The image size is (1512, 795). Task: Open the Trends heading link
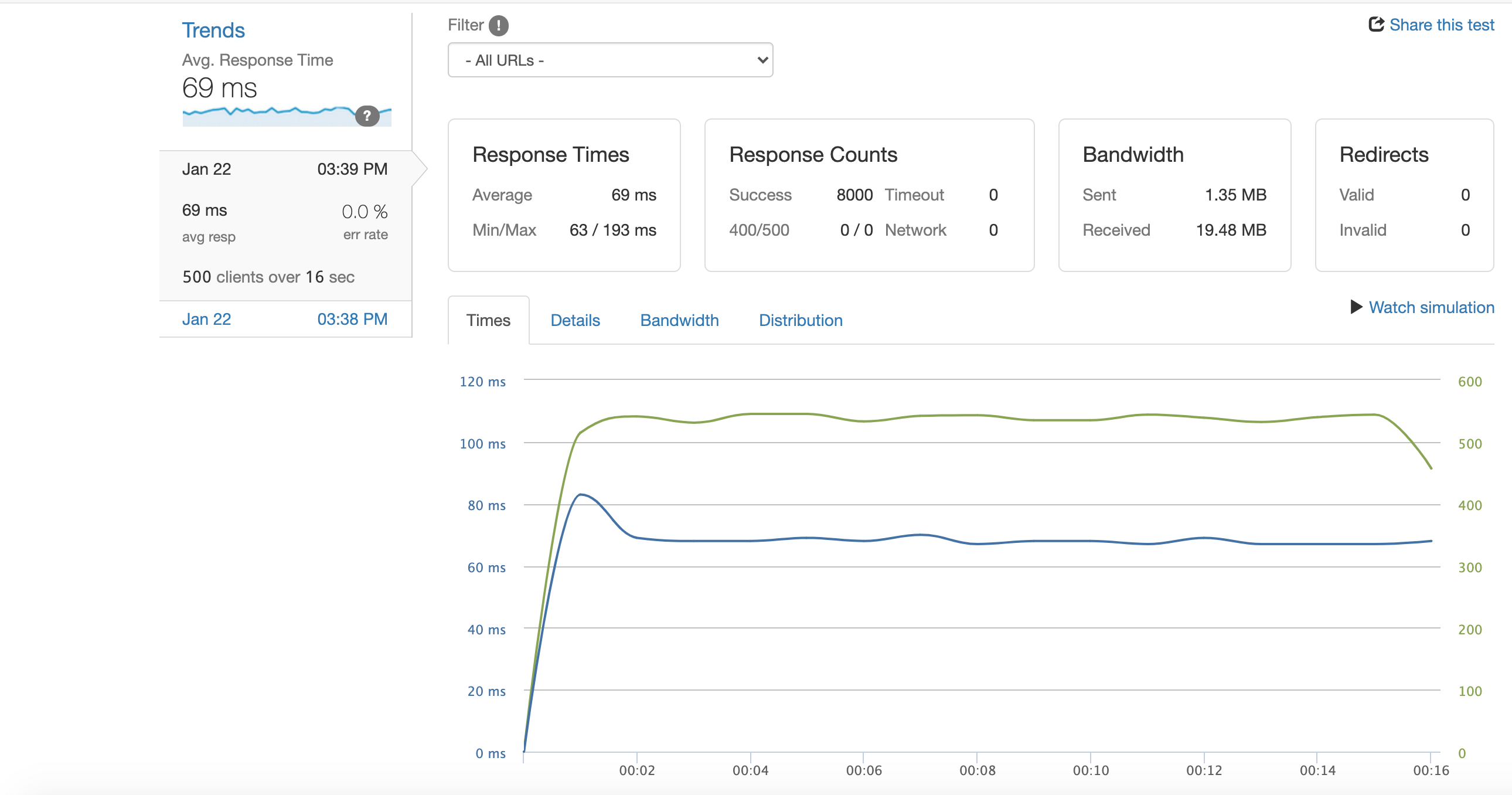point(213,30)
